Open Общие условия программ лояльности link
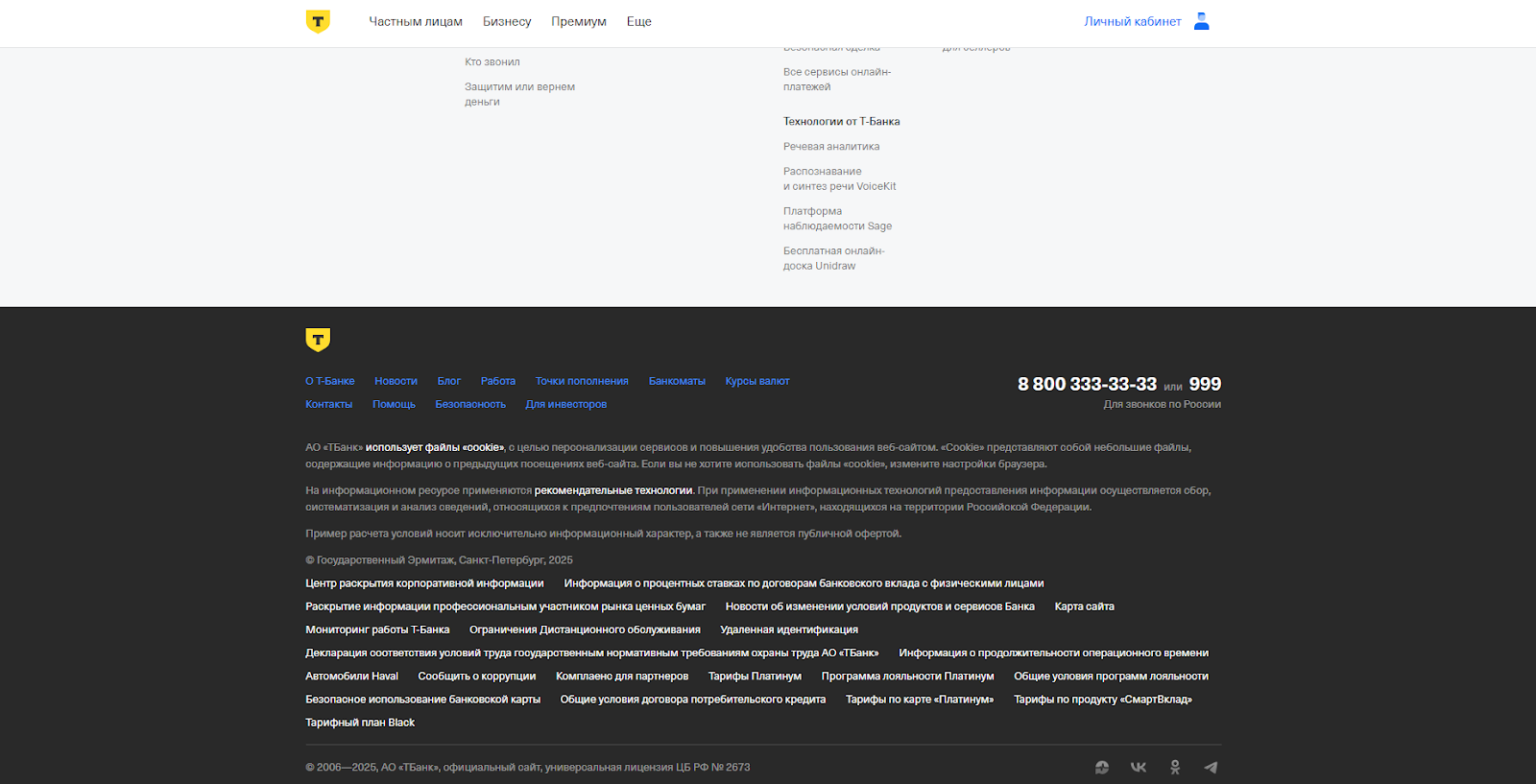This screenshot has width=1536, height=784. click(1111, 676)
